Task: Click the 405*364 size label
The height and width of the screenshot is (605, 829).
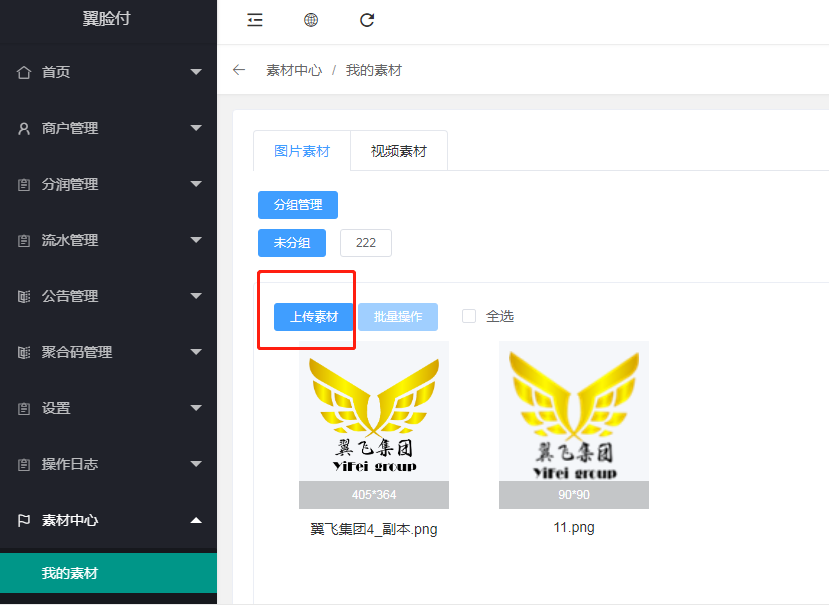Action: coord(374,494)
